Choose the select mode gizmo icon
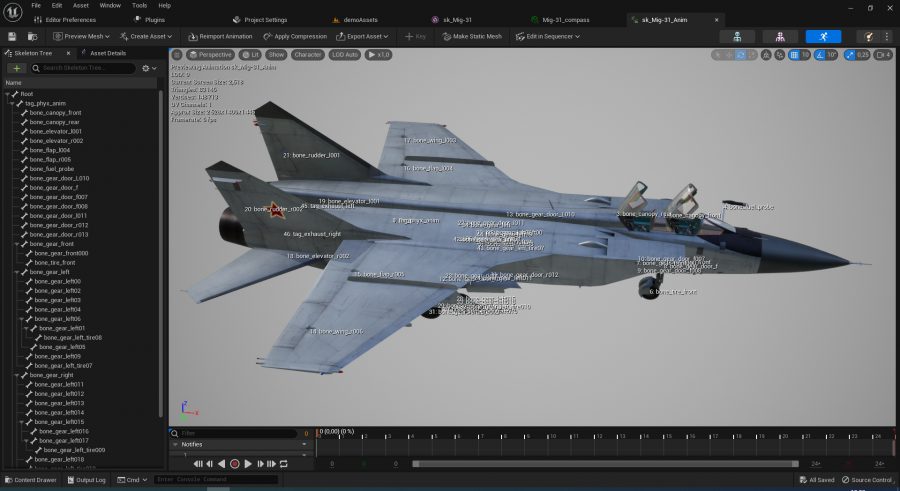This screenshot has height=491, width=900. 717,55
